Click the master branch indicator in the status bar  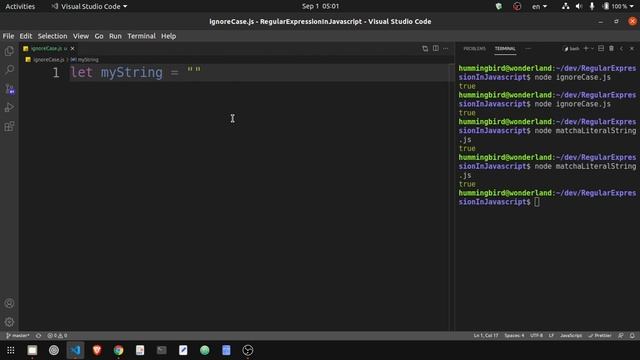click(18, 336)
